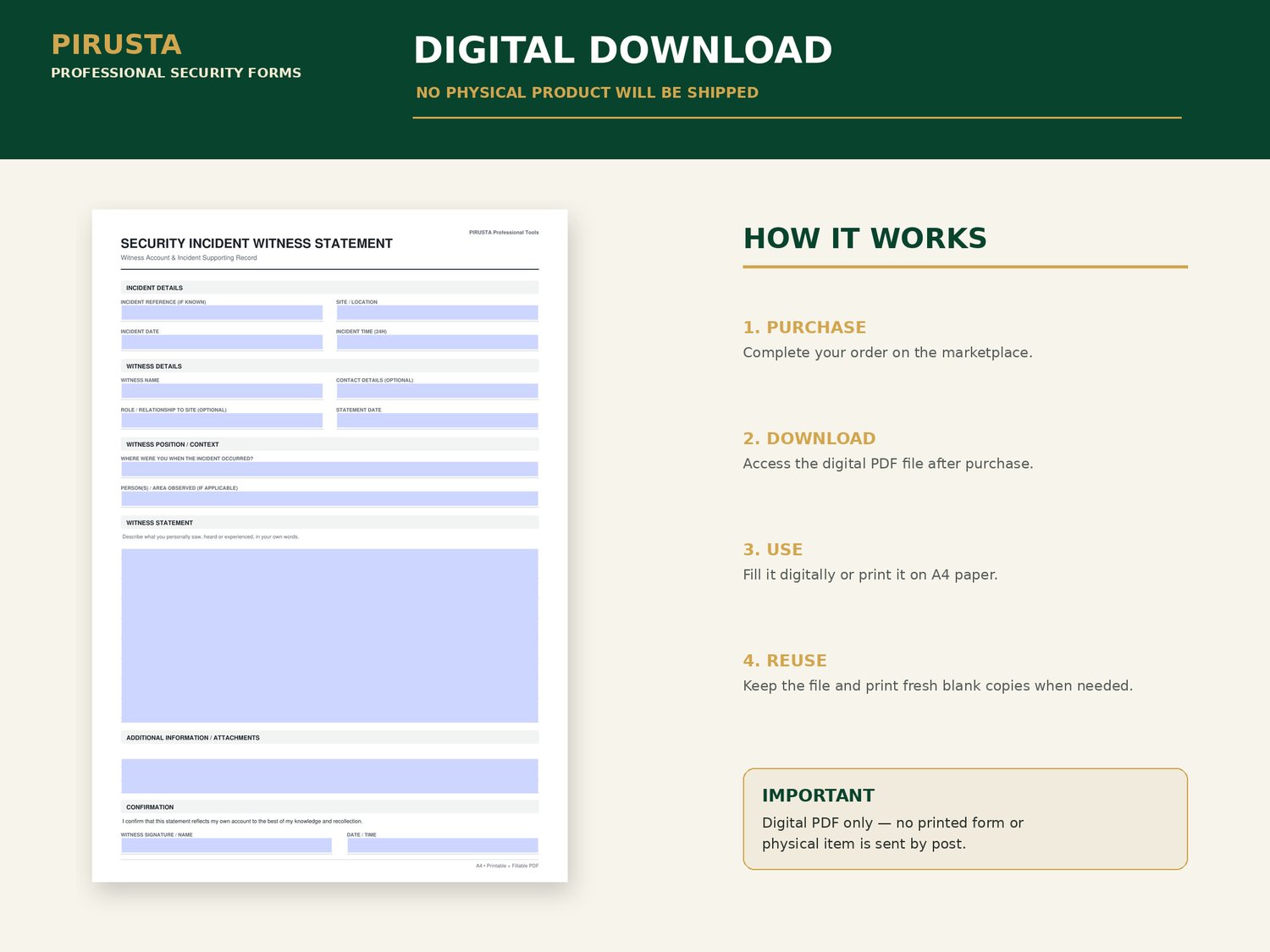Click 'I confirm that this statement reflects' text

tap(242, 821)
